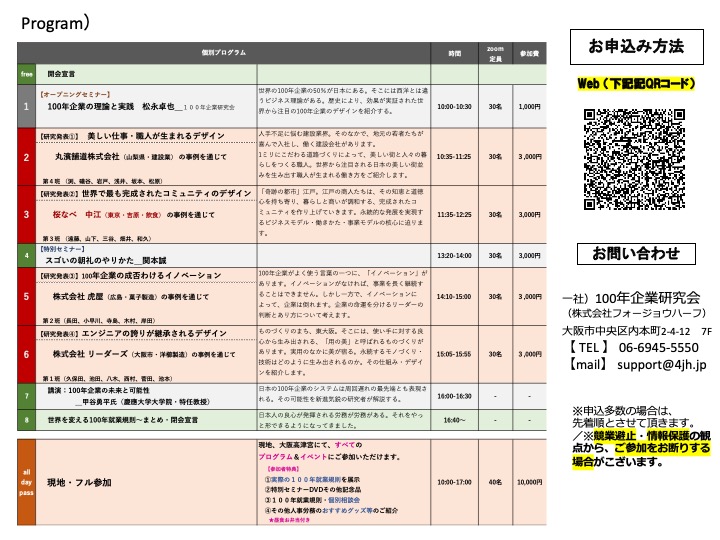Click row number 1 cell
720x540 pixels.
(27, 106)
